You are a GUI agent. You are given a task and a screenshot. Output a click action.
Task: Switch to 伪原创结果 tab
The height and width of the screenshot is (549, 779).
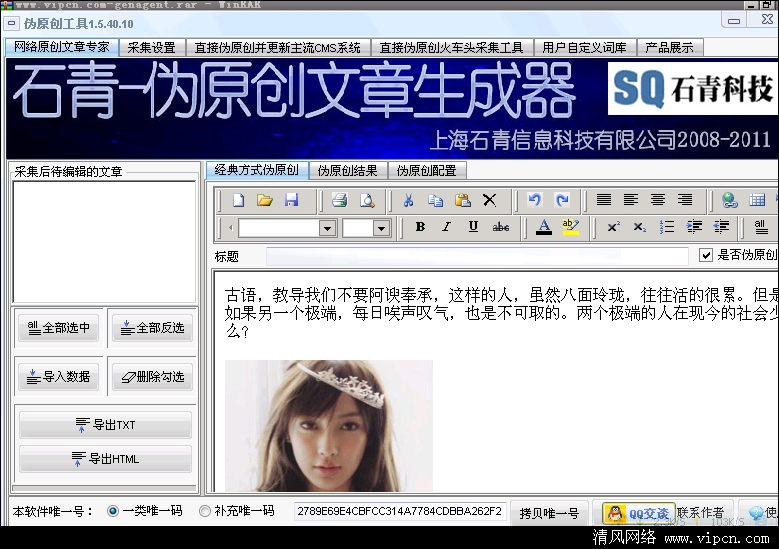pyautogui.click(x=347, y=171)
